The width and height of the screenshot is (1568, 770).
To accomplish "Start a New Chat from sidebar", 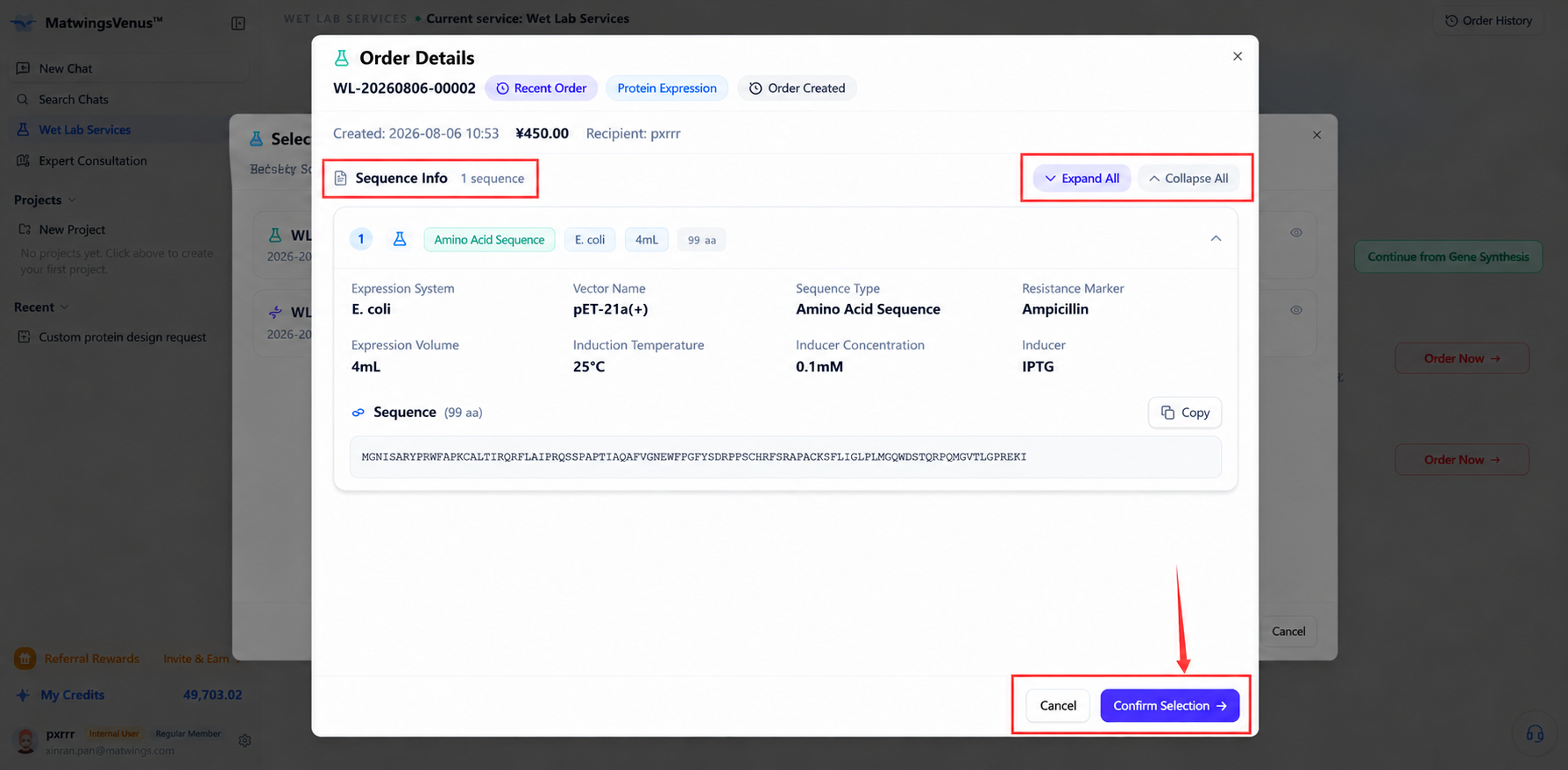I will click(130, 68).
